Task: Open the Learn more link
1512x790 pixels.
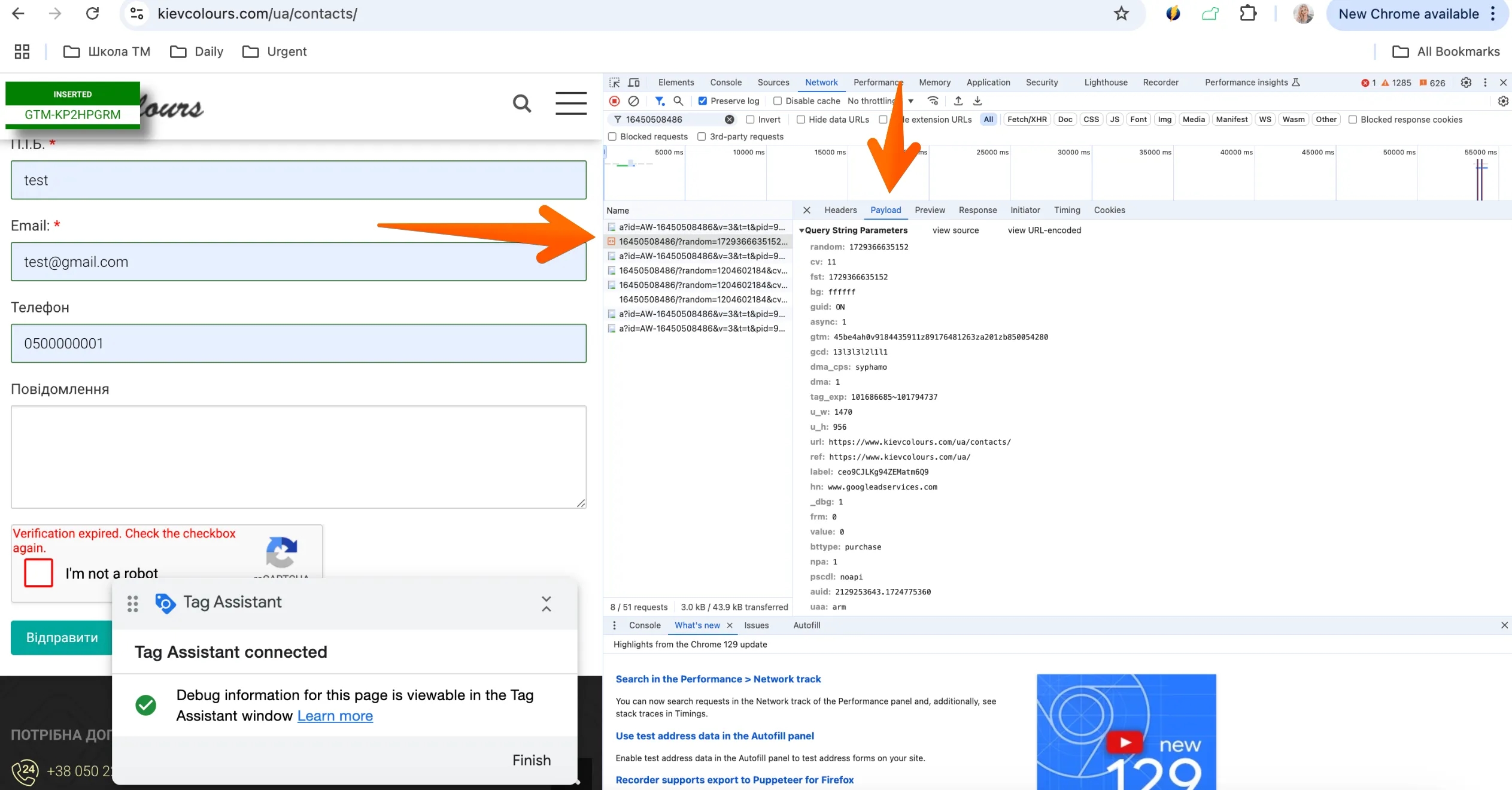Action: point(335,716)
